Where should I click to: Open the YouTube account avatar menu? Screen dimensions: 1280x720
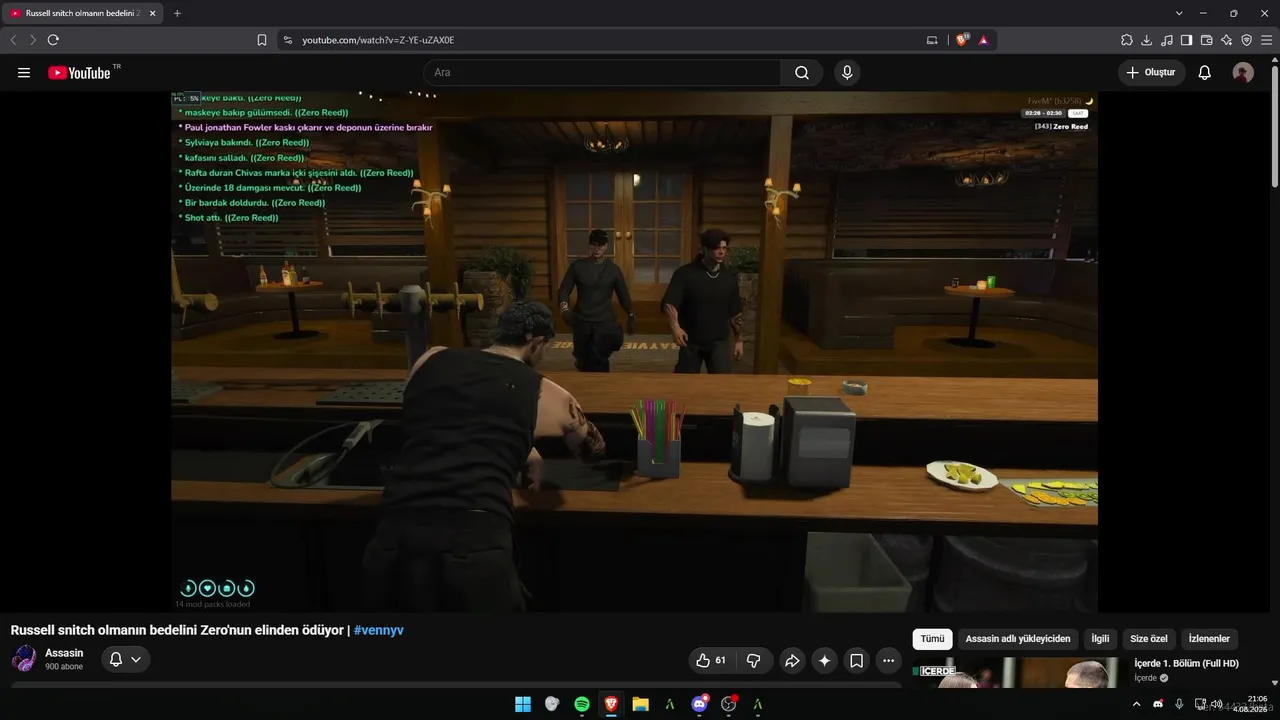tap(1243, 73)
